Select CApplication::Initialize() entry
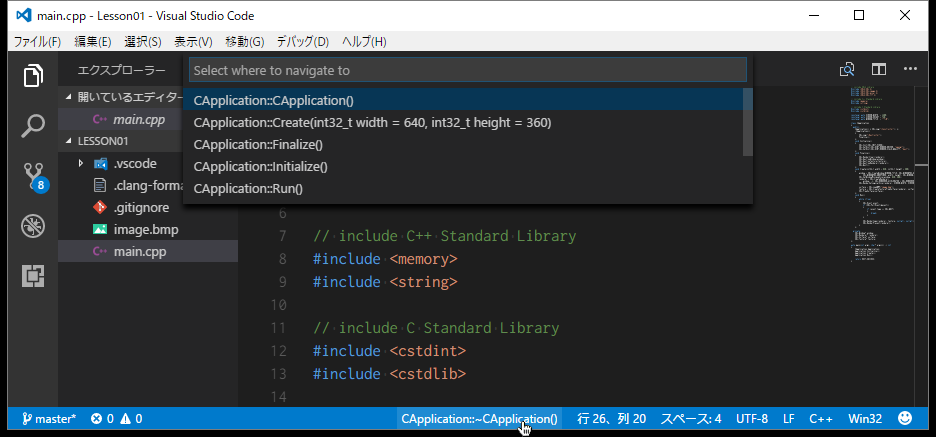Screen dimensions: 936x437 [467, 167]
